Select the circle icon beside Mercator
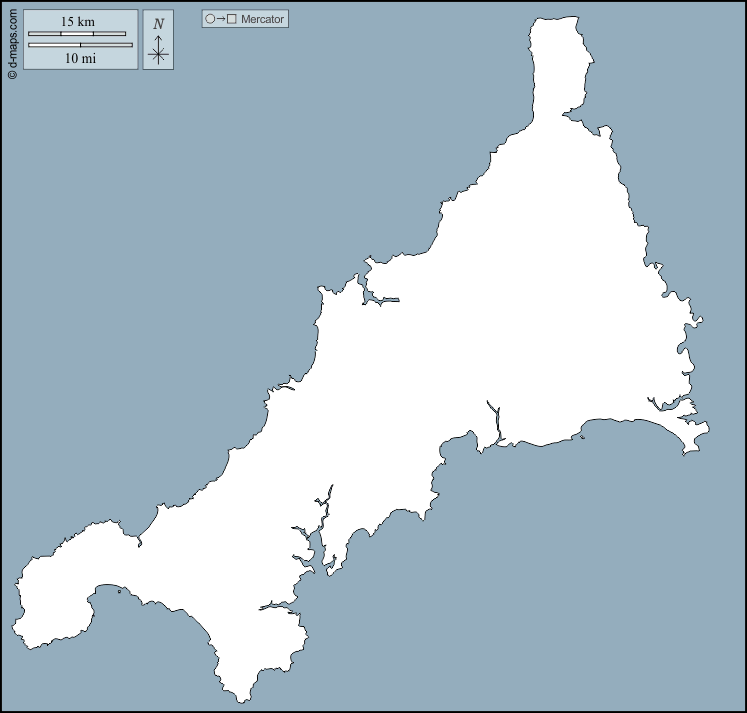 210,19
